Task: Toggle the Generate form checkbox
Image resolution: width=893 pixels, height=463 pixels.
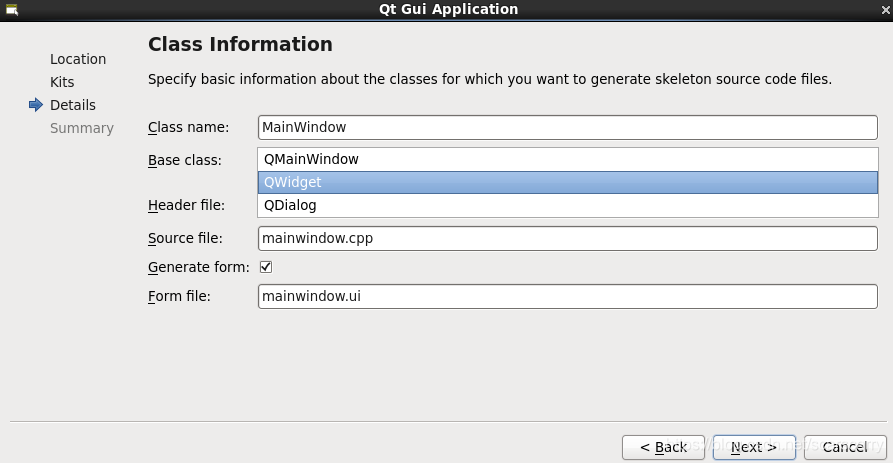Action: 266,267
